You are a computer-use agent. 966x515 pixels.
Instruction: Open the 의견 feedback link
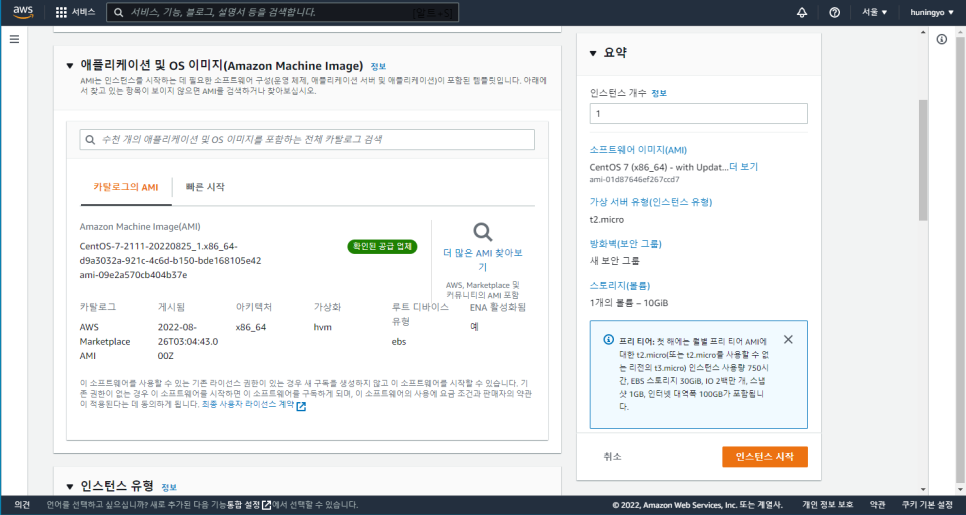pyautogui.click(x=22, y=505)
